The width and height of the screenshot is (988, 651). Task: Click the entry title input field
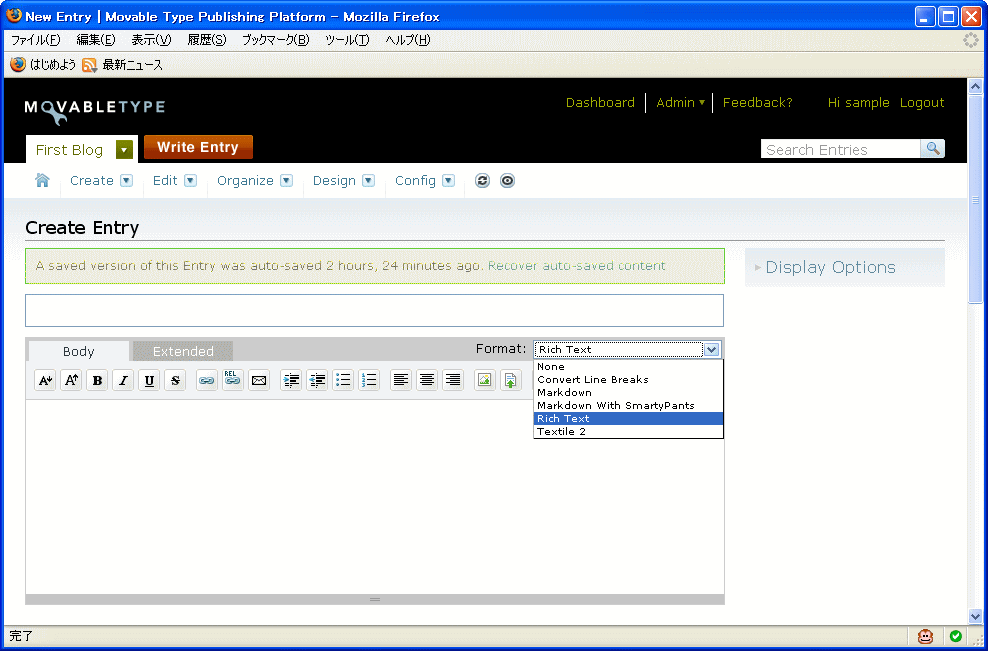coord(374,310)
